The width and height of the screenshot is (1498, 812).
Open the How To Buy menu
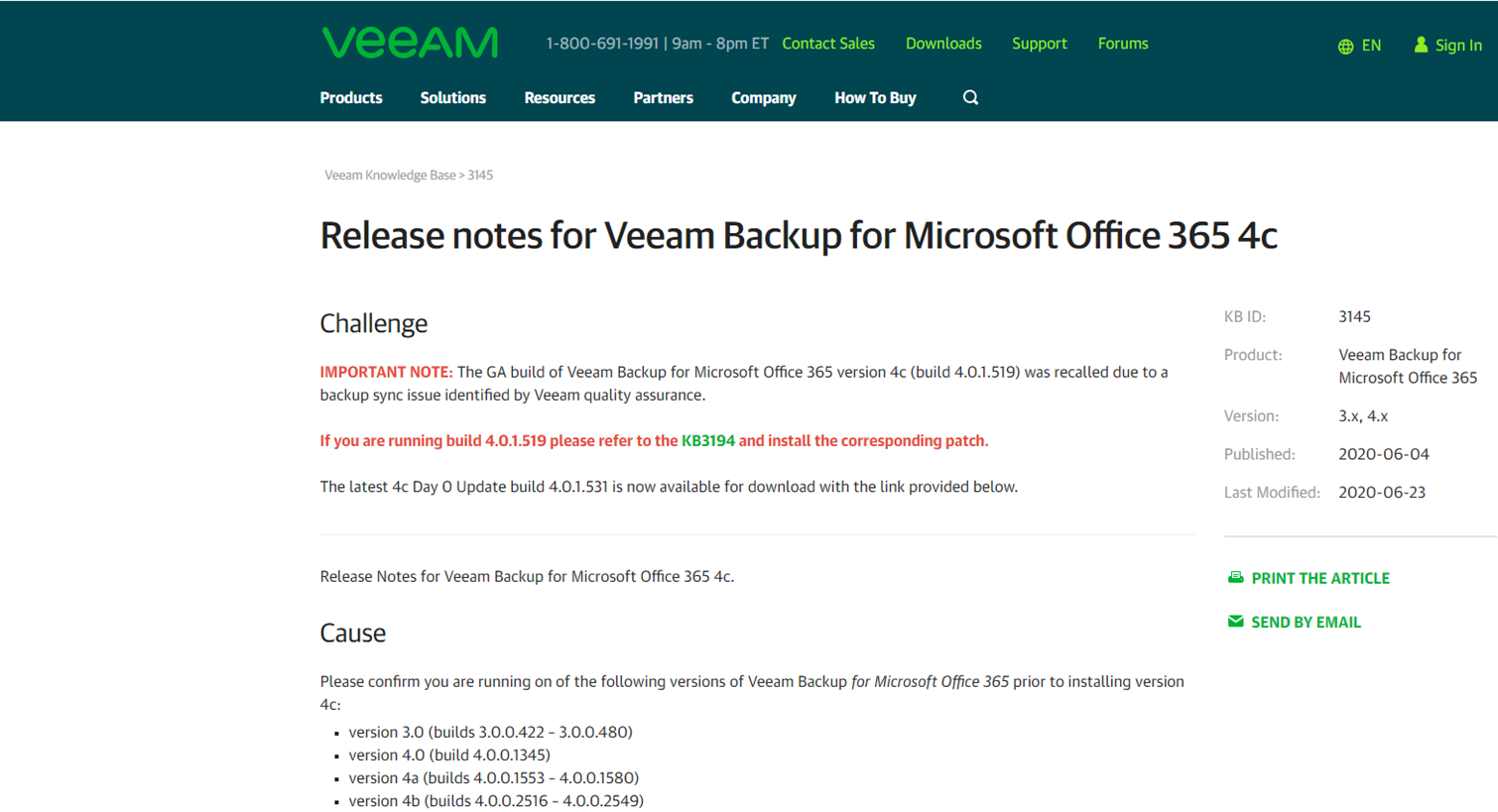875,97
